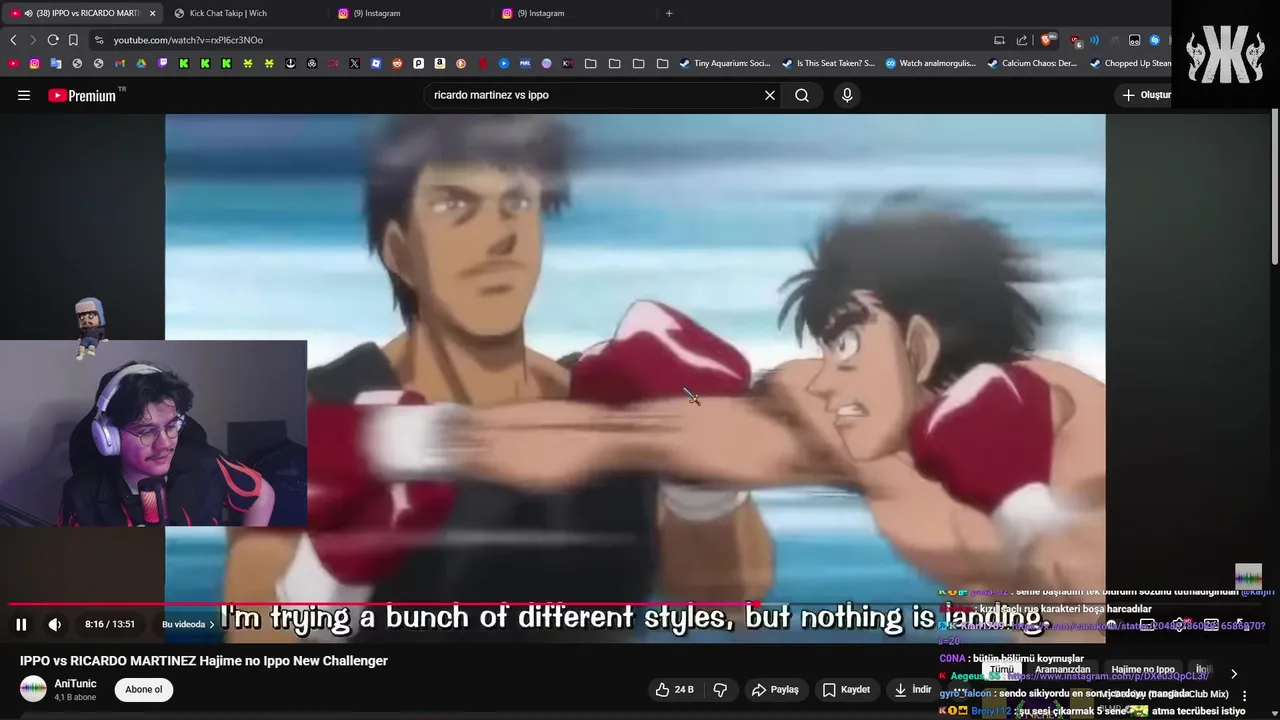
Task: Expand the Bu videoda chapters chevron
Action: (212, 624)
